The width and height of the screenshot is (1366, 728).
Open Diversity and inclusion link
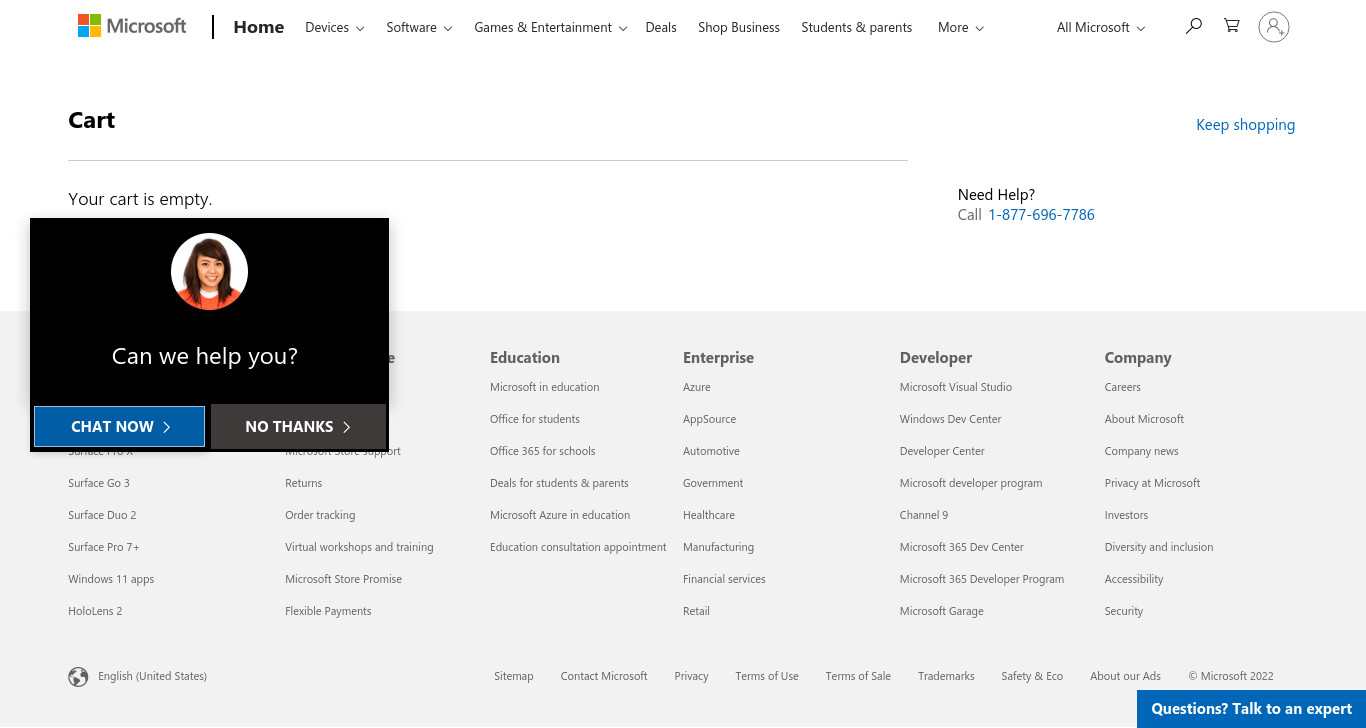(1159, 547)
